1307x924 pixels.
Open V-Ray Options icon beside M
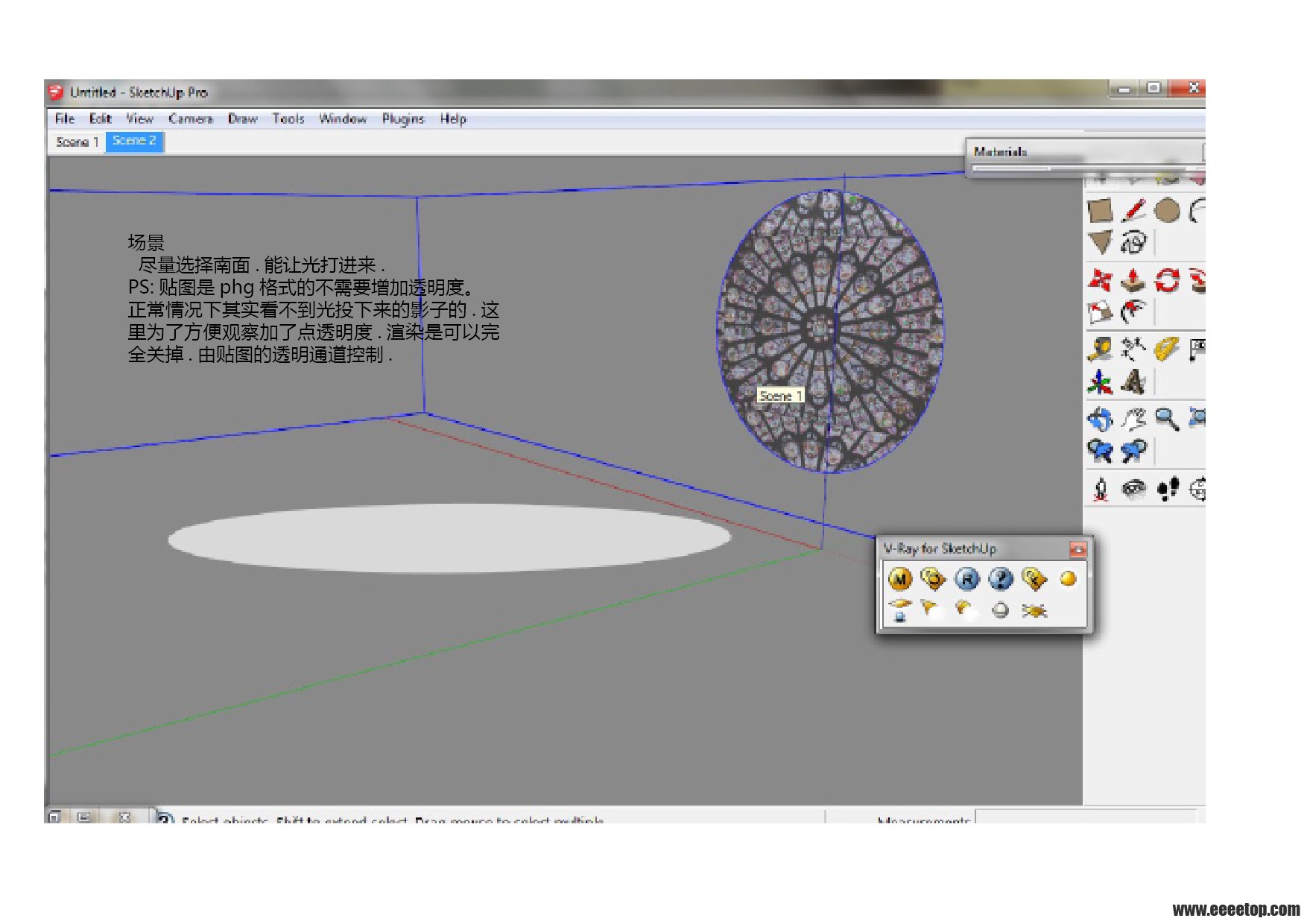[x=933, y=579]
